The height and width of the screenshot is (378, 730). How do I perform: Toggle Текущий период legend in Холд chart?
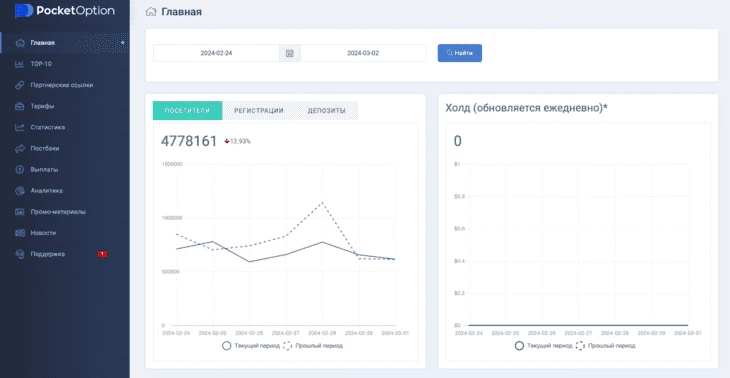coord(543,346)
